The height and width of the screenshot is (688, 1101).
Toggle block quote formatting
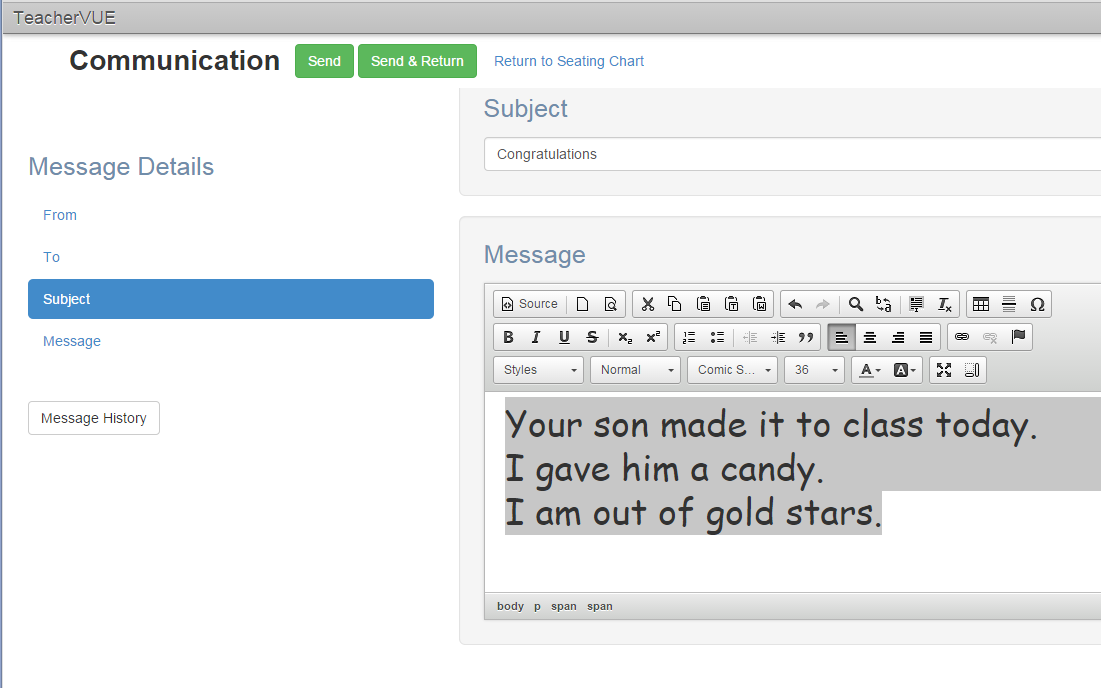[806, 337]
